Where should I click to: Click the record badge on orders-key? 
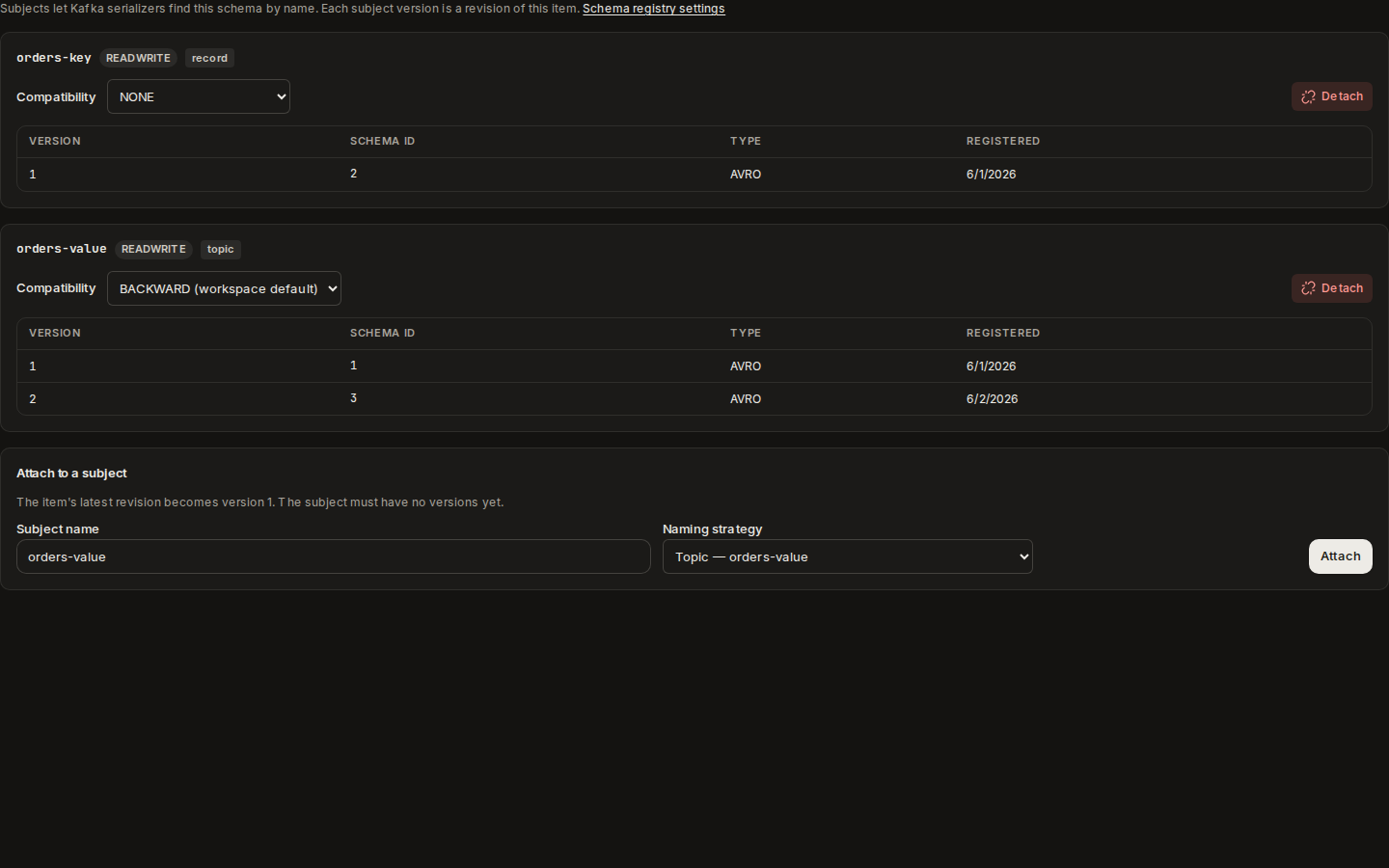point(209,58)
